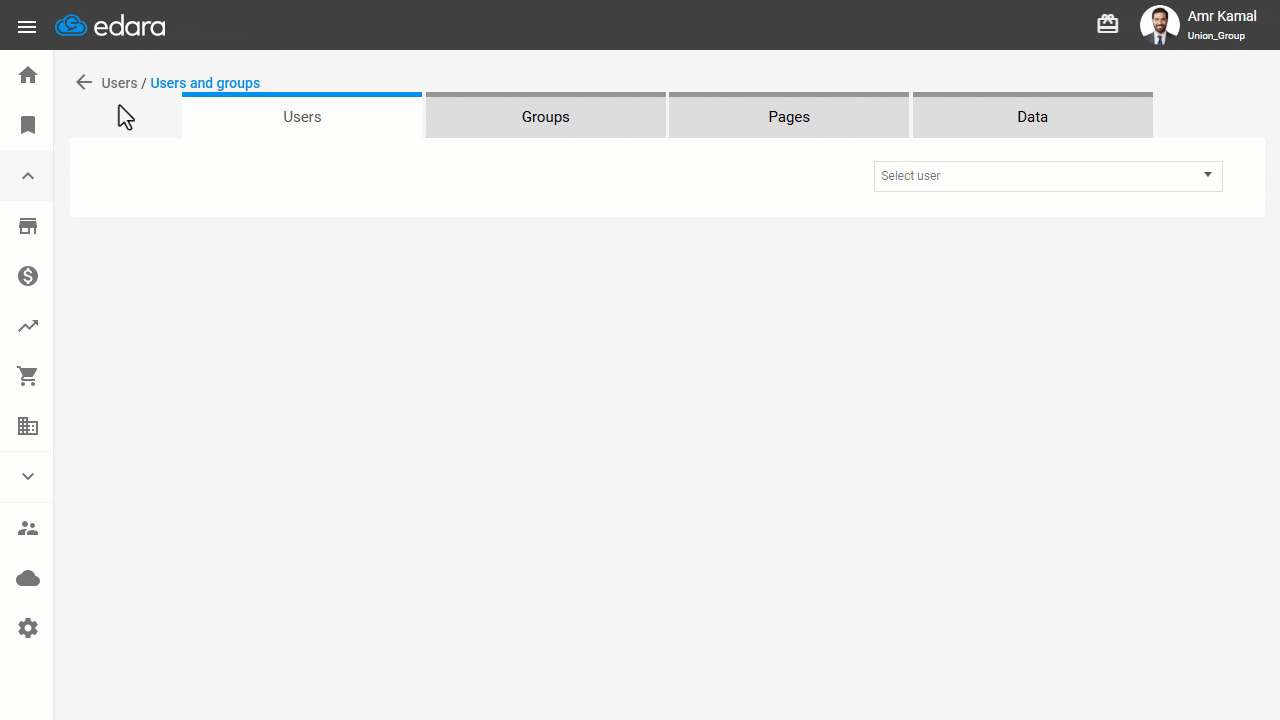Open the shopping cart sidebar icon
1280x720 pixels.
tap(28, 376)
